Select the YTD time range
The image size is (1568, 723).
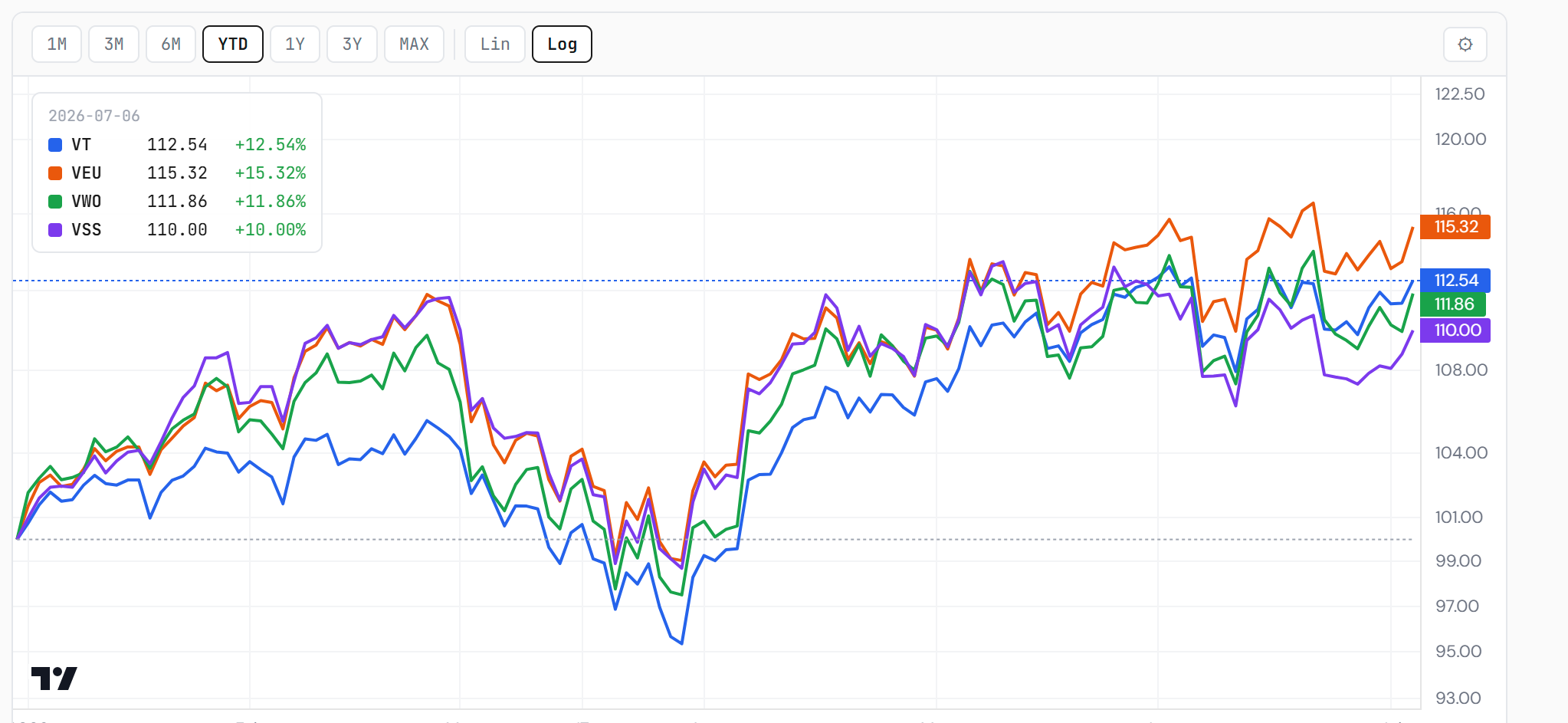pos(233,44)
